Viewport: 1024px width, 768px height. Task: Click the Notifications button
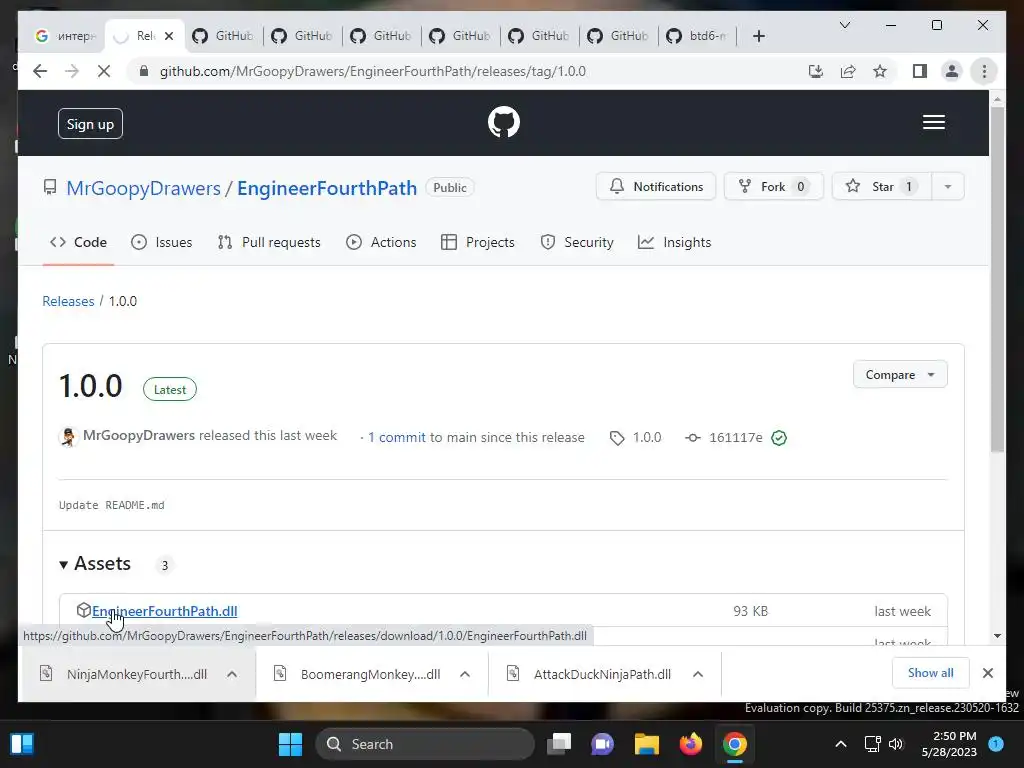coord(656,187)
